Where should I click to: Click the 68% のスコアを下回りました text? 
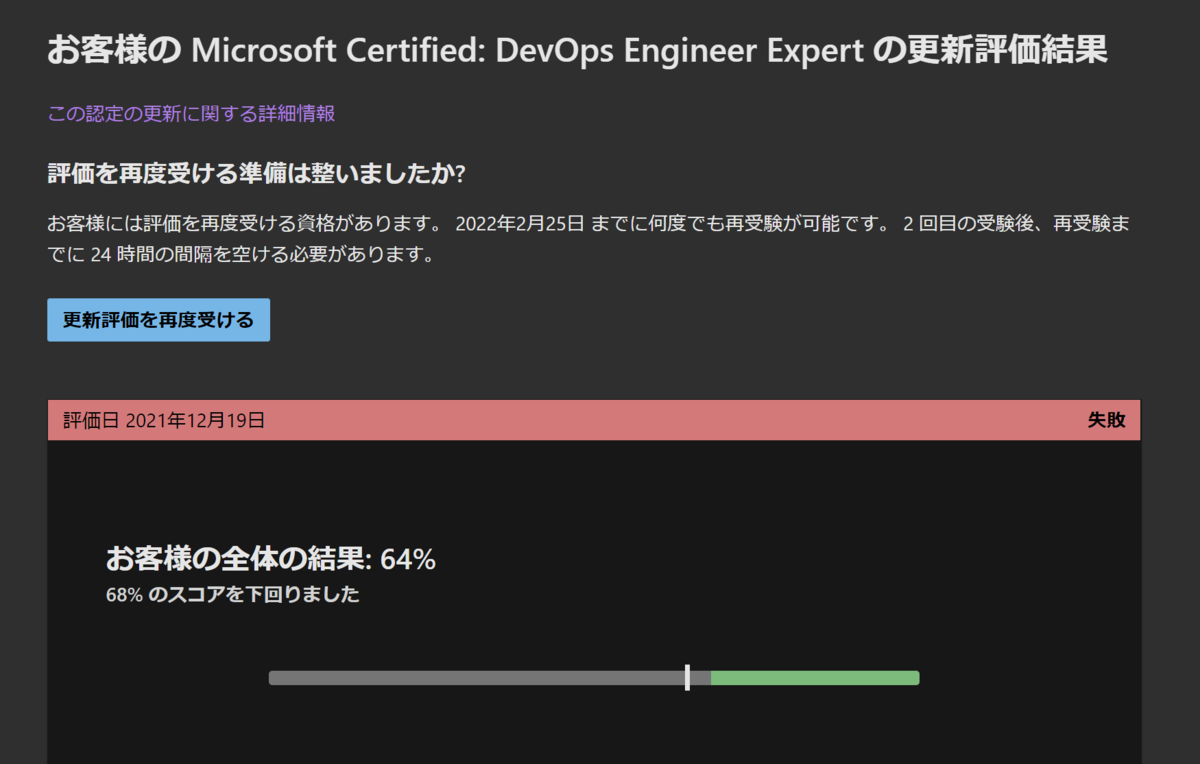coord(232,595)
